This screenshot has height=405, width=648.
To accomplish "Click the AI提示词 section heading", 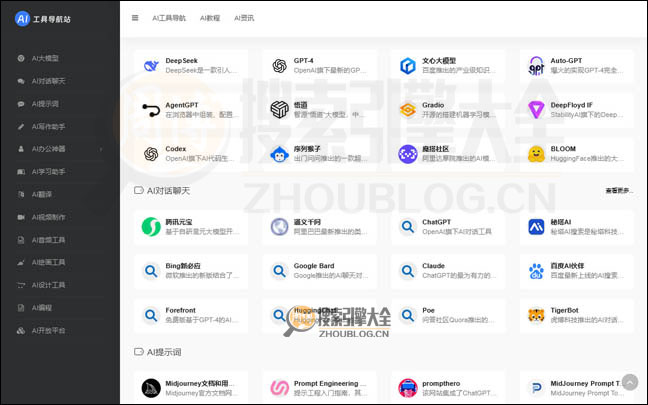I will point(164,352).
